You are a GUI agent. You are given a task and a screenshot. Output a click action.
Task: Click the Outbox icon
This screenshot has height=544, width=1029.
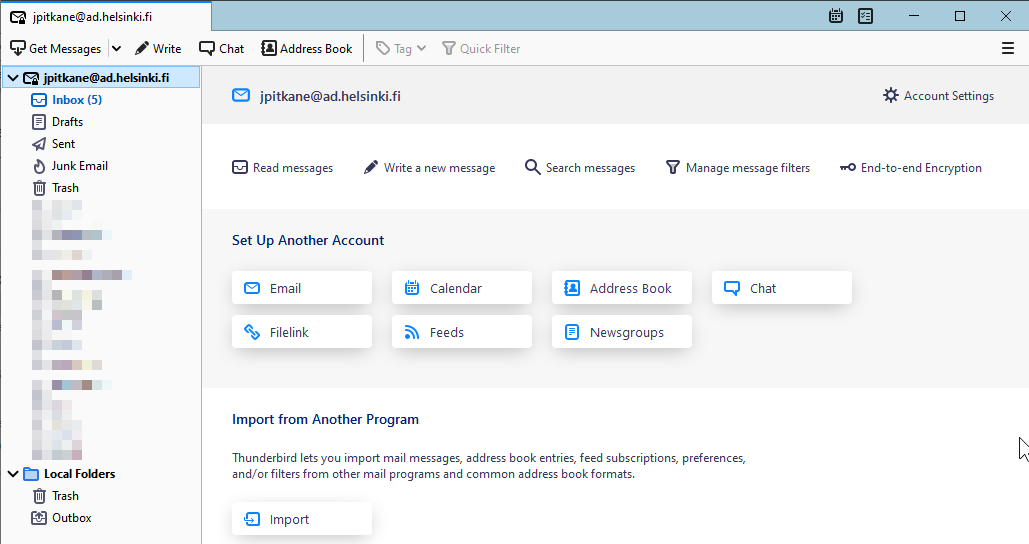pos(39,518)
